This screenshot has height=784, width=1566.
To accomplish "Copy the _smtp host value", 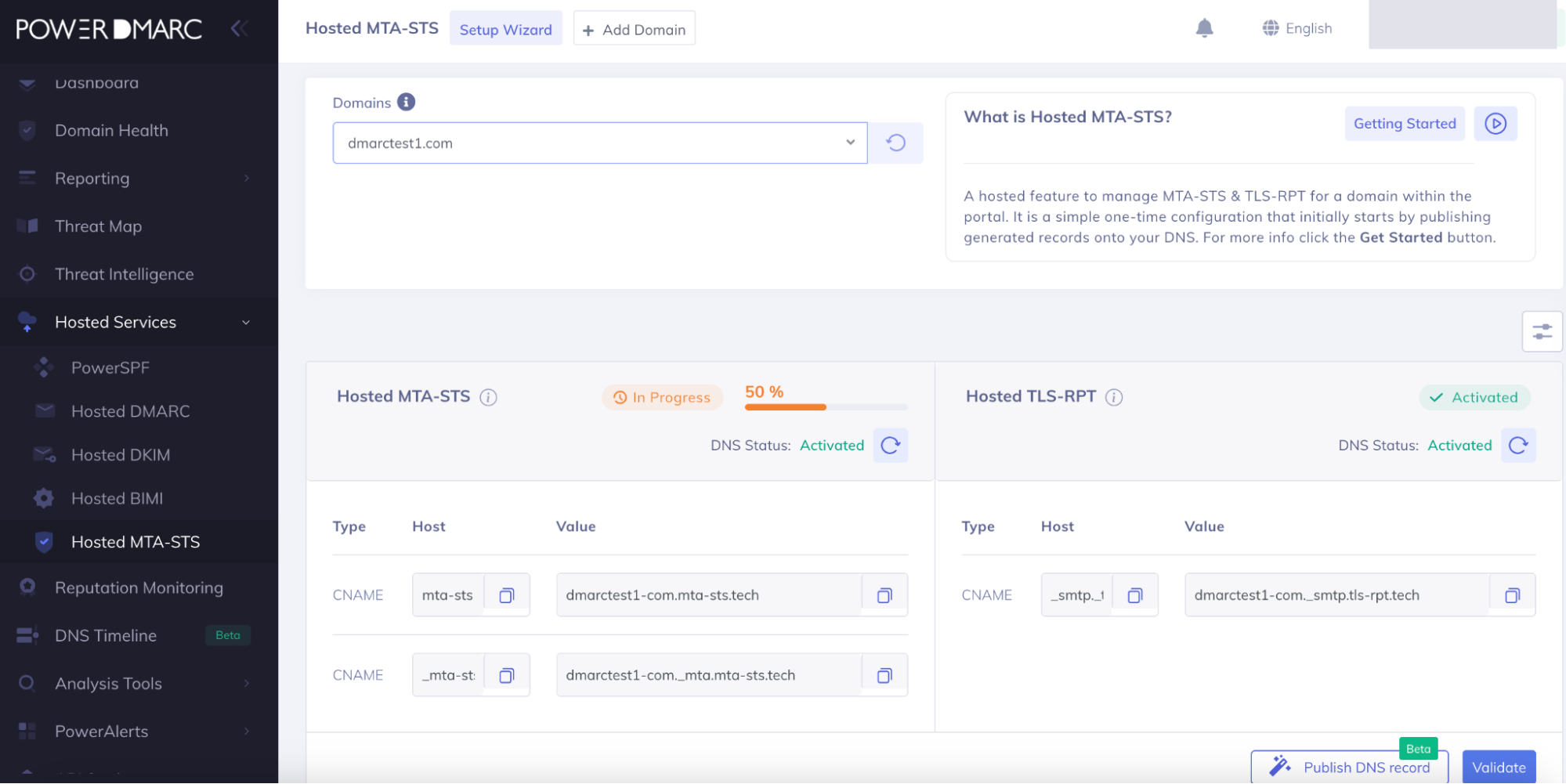I will 1135,595.
